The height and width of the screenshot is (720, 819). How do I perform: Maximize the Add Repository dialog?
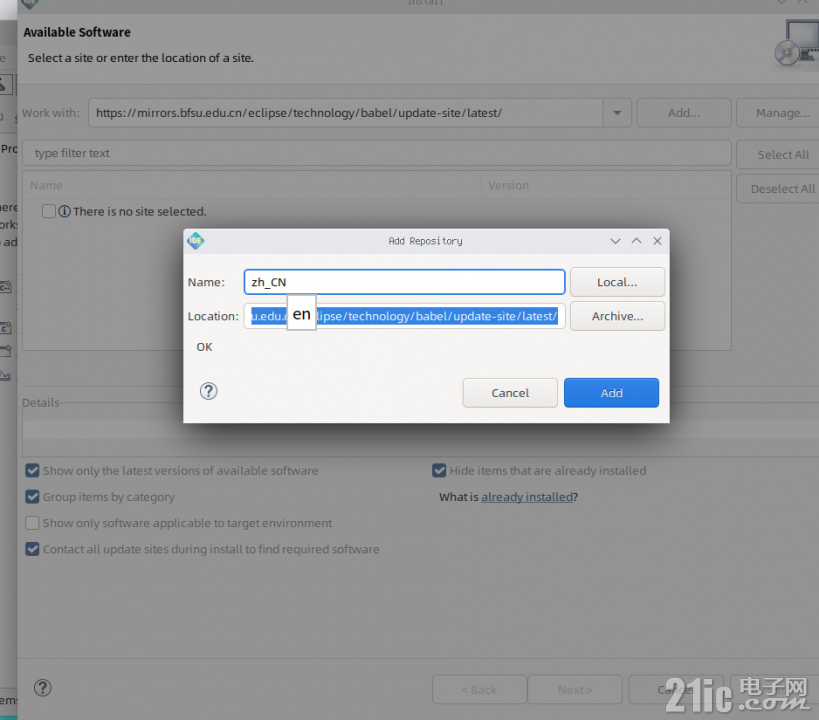tap(636, 241)
